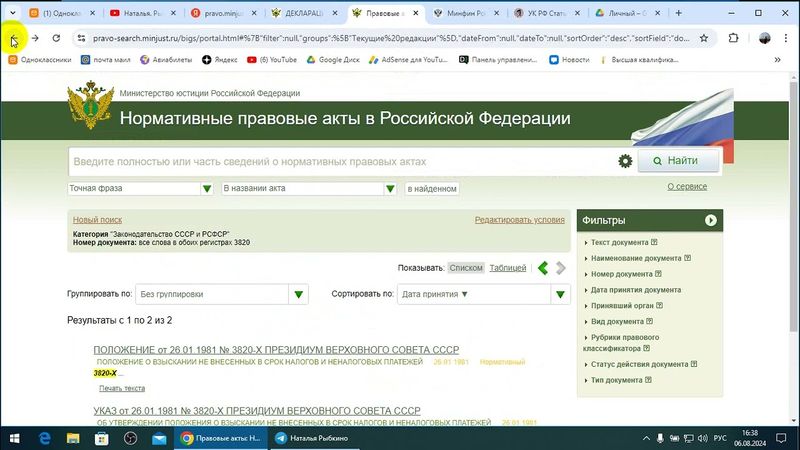The width and height of the screenshot is (800, 450).
Task: Click the Найти search button
Action: click(x=679, y=161)
